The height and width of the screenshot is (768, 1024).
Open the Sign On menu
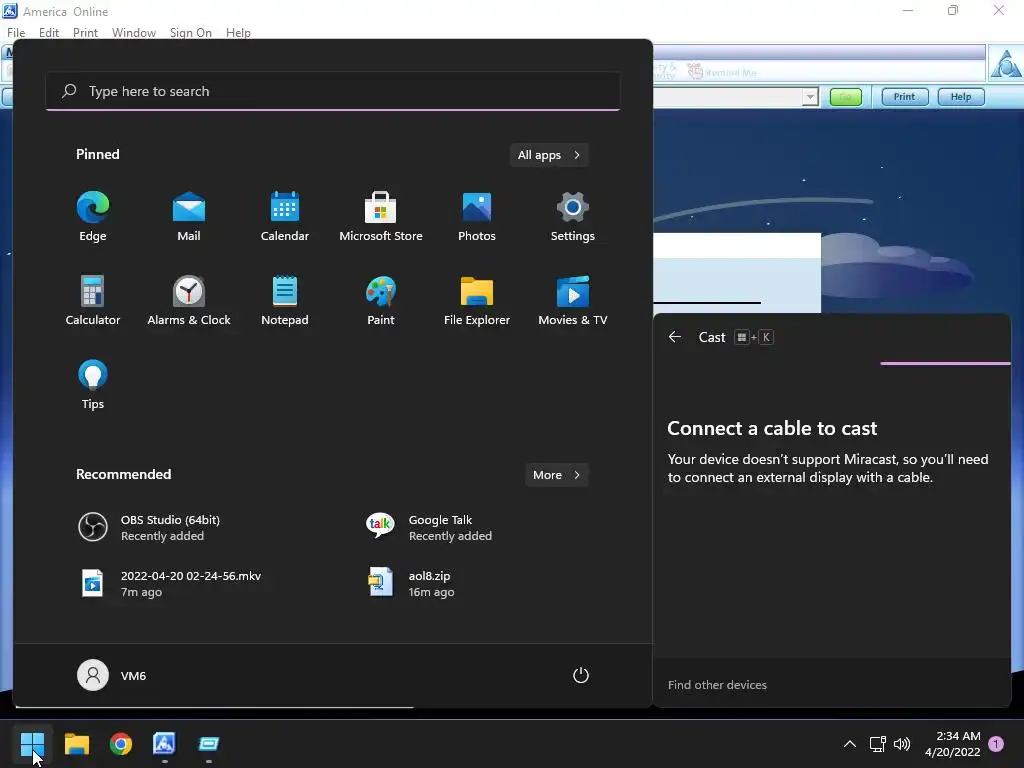click(x=191, y=33)
